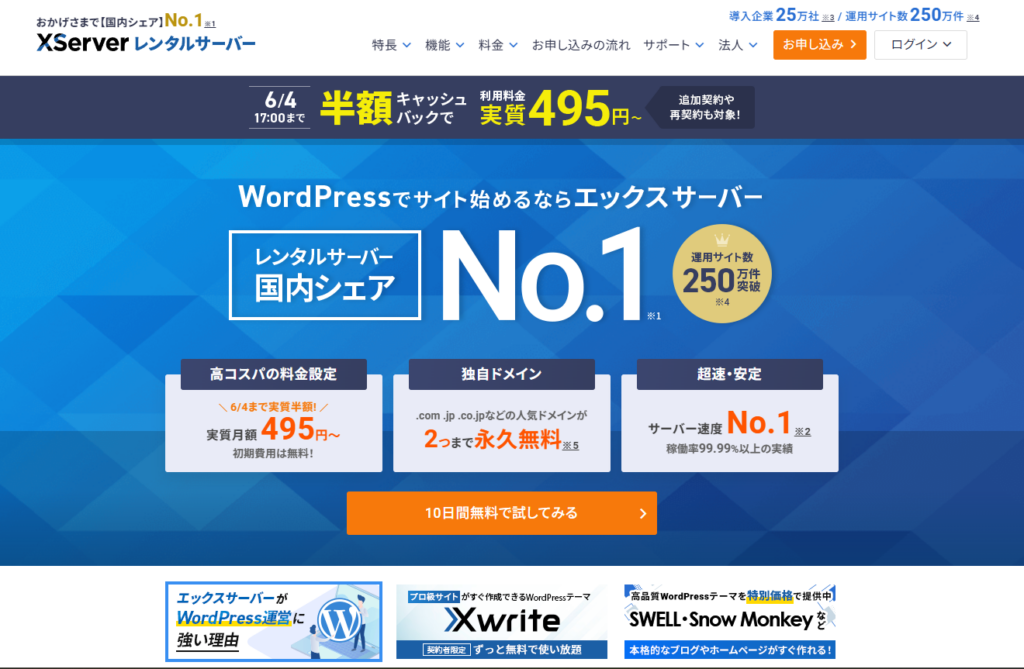
Task: Click the orange お申し込み button
Action: click(820, 44)
